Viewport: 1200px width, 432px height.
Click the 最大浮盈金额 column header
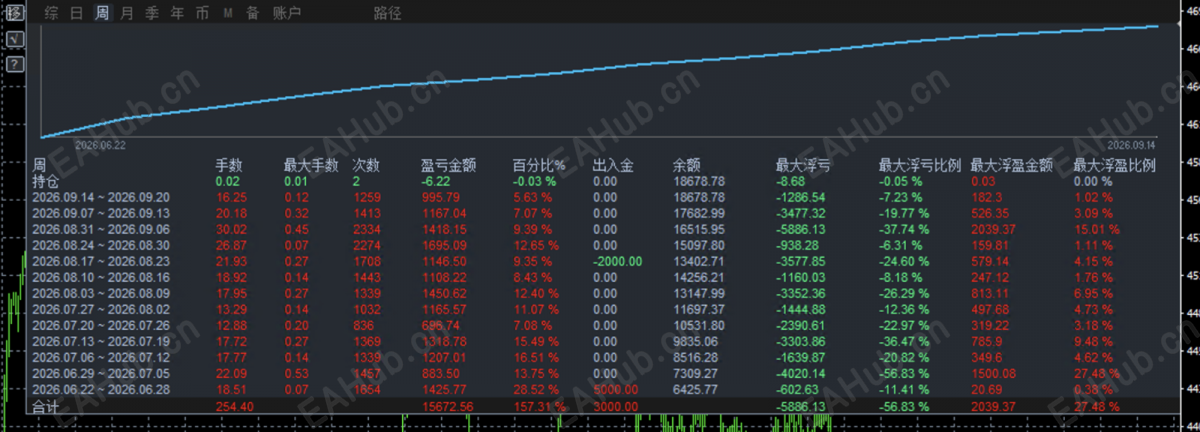point(1012,166)
